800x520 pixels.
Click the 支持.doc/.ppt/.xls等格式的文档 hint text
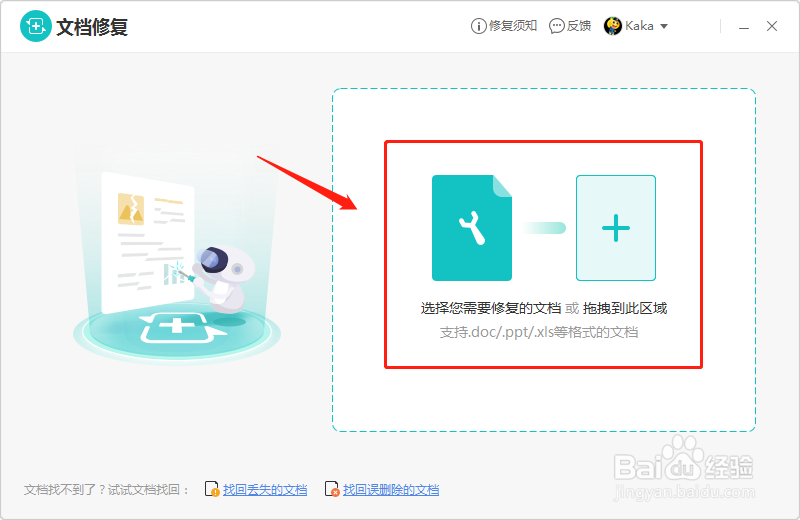click(539, 333)
